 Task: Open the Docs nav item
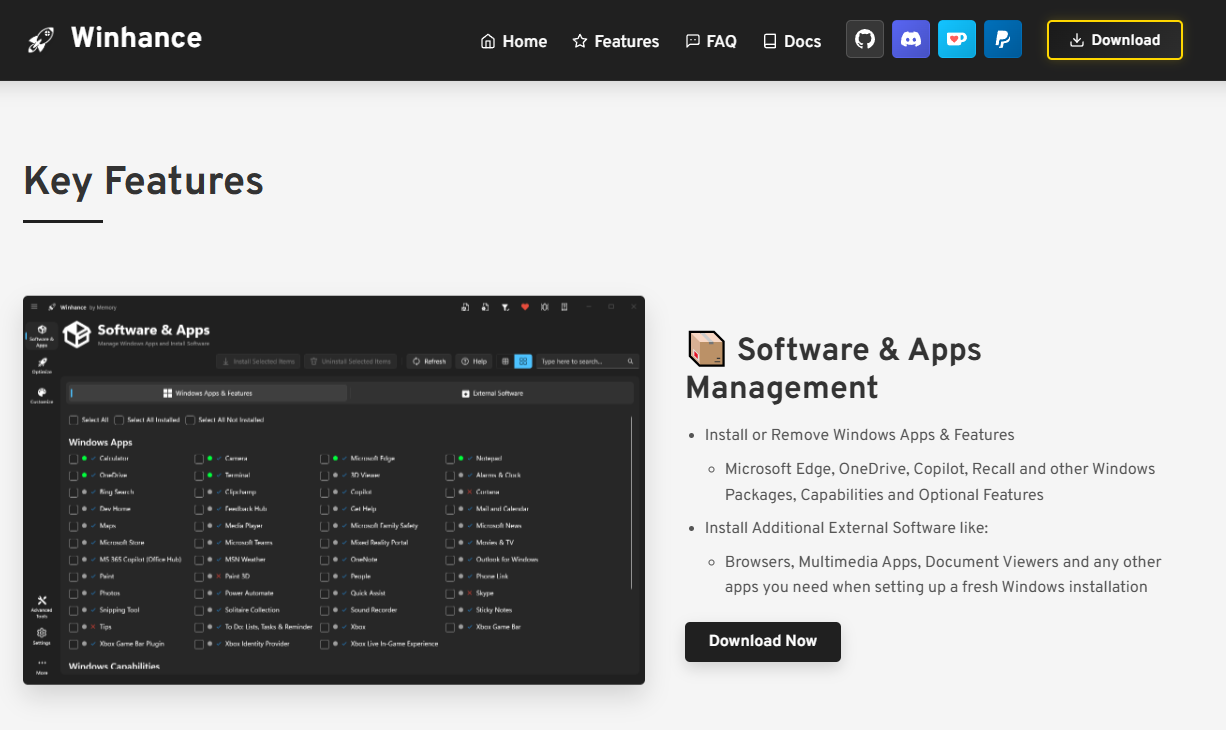point(792,41)
